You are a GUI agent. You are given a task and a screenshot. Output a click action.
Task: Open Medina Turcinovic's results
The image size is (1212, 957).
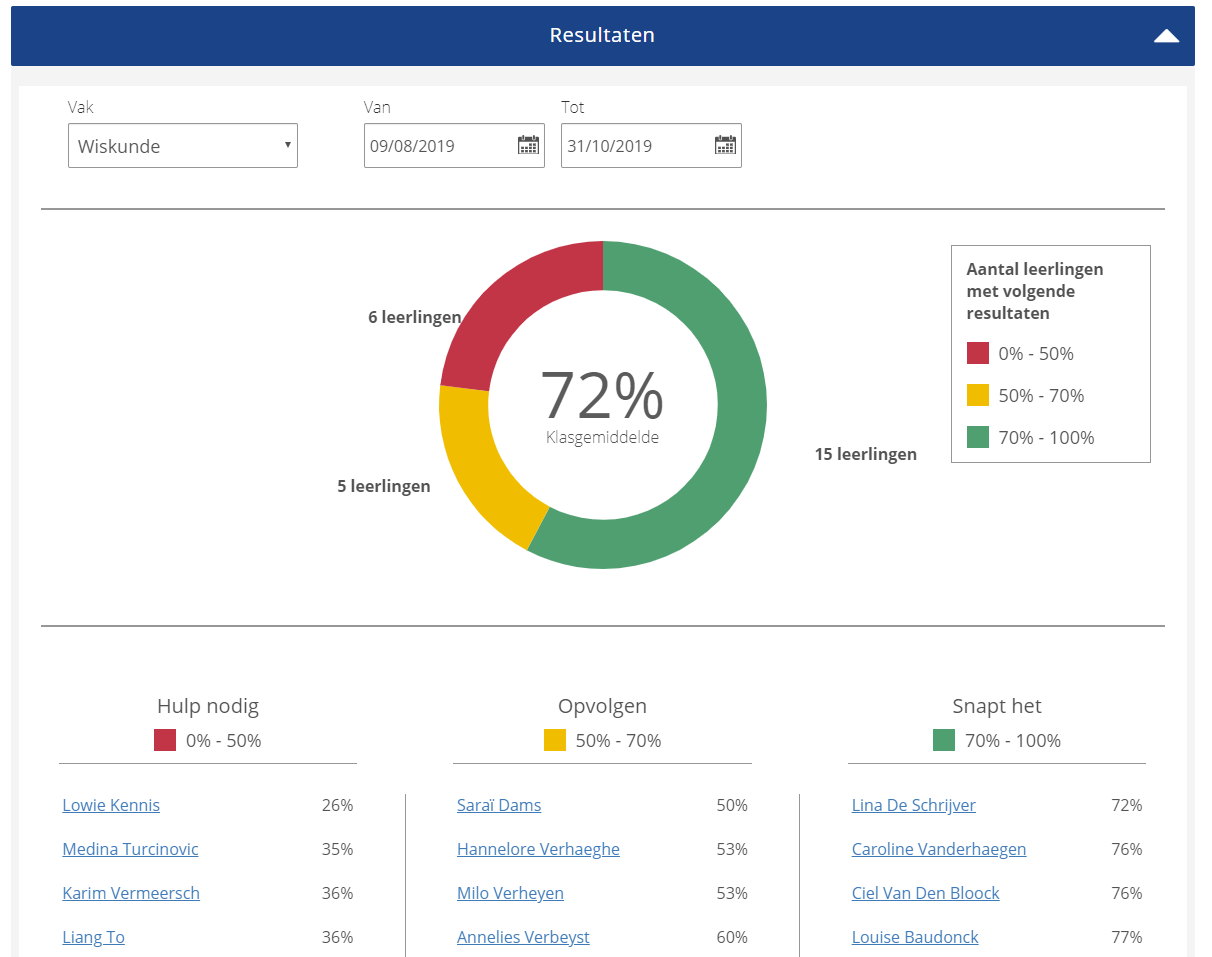click(130, 849)
